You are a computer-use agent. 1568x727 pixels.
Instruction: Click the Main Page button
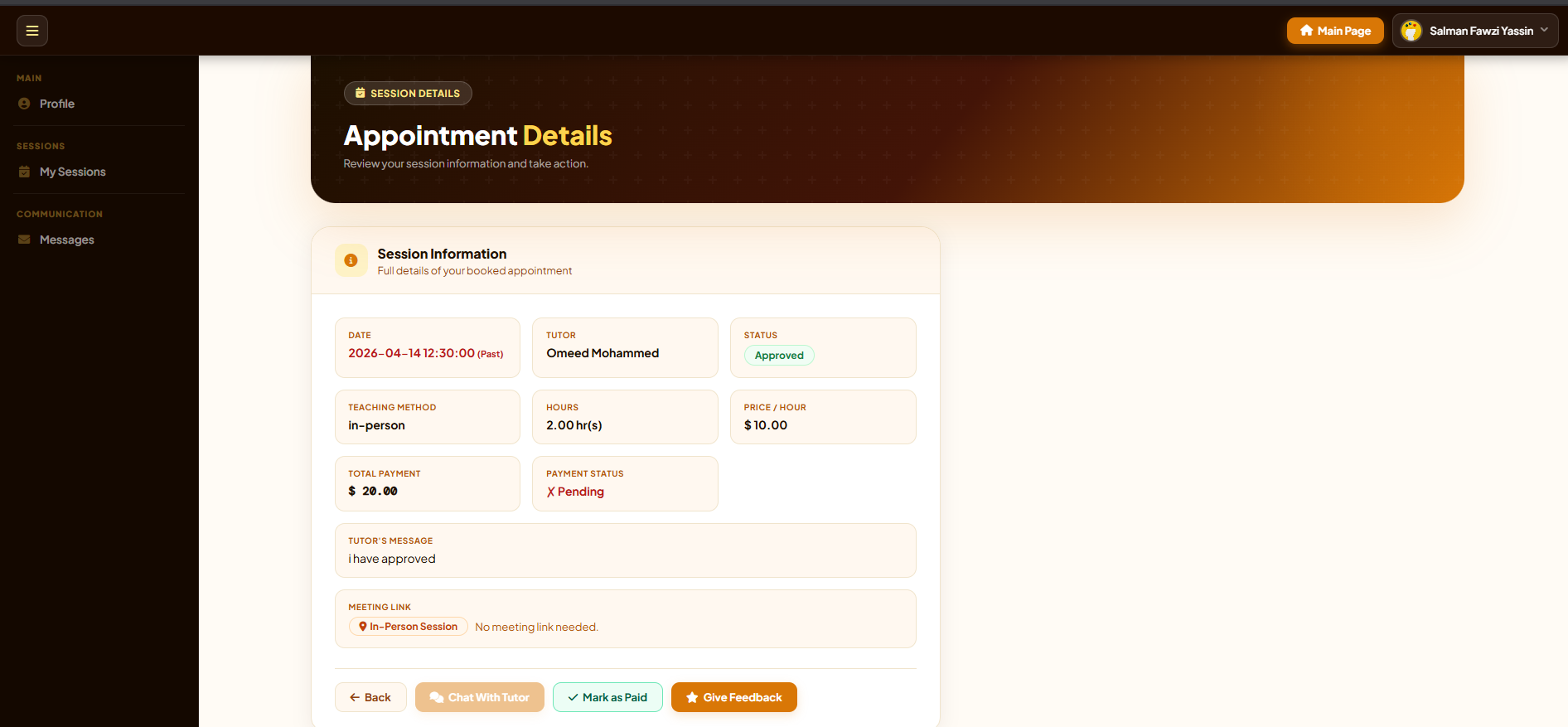pos(1335,31)
